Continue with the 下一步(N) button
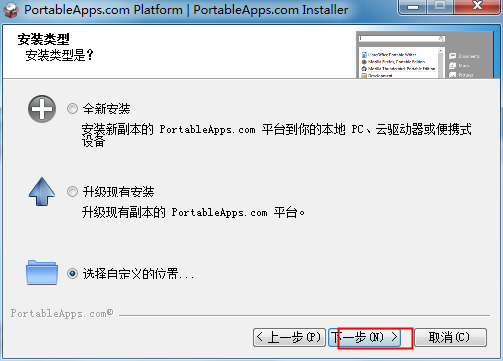 [364, 337]
